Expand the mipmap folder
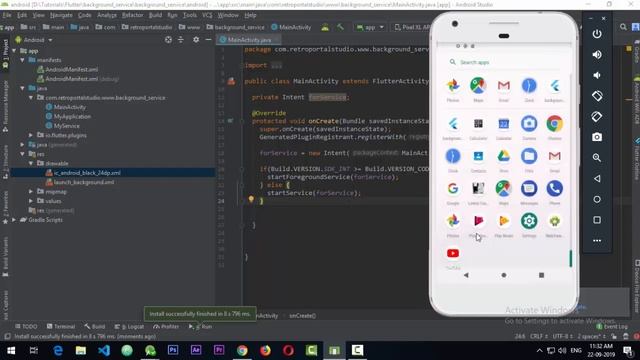 point(31,191)
